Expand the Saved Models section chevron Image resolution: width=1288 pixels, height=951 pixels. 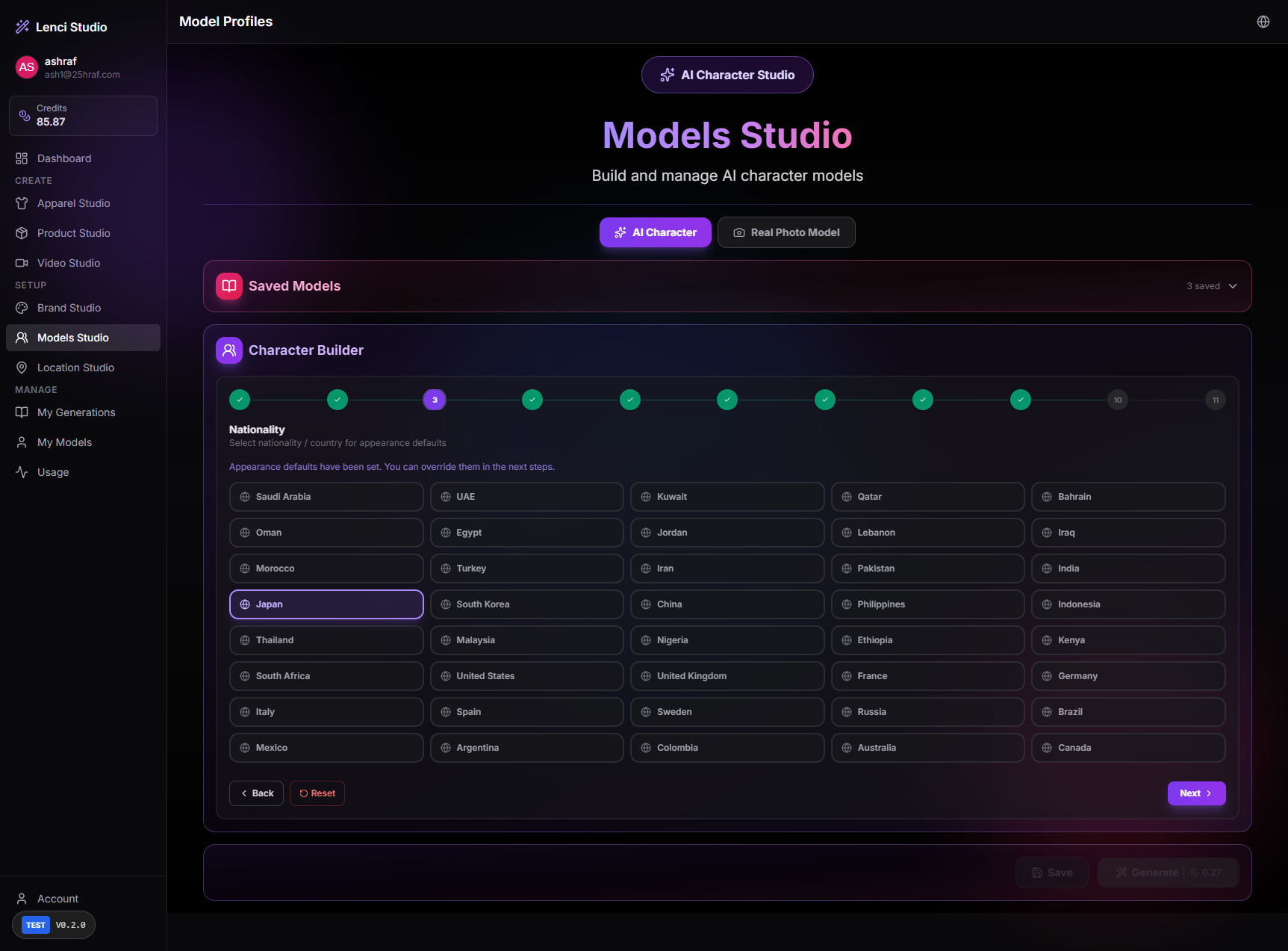(1233, 286)
